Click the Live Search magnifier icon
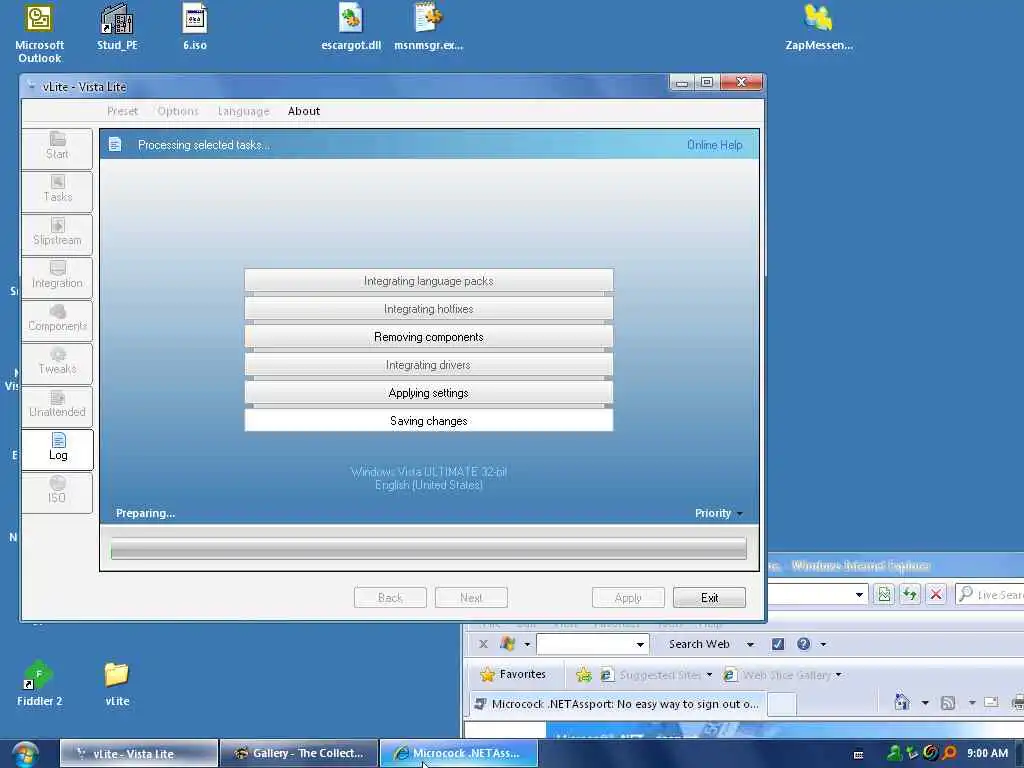Screen dimensions: 1024x768 point(965,594)
